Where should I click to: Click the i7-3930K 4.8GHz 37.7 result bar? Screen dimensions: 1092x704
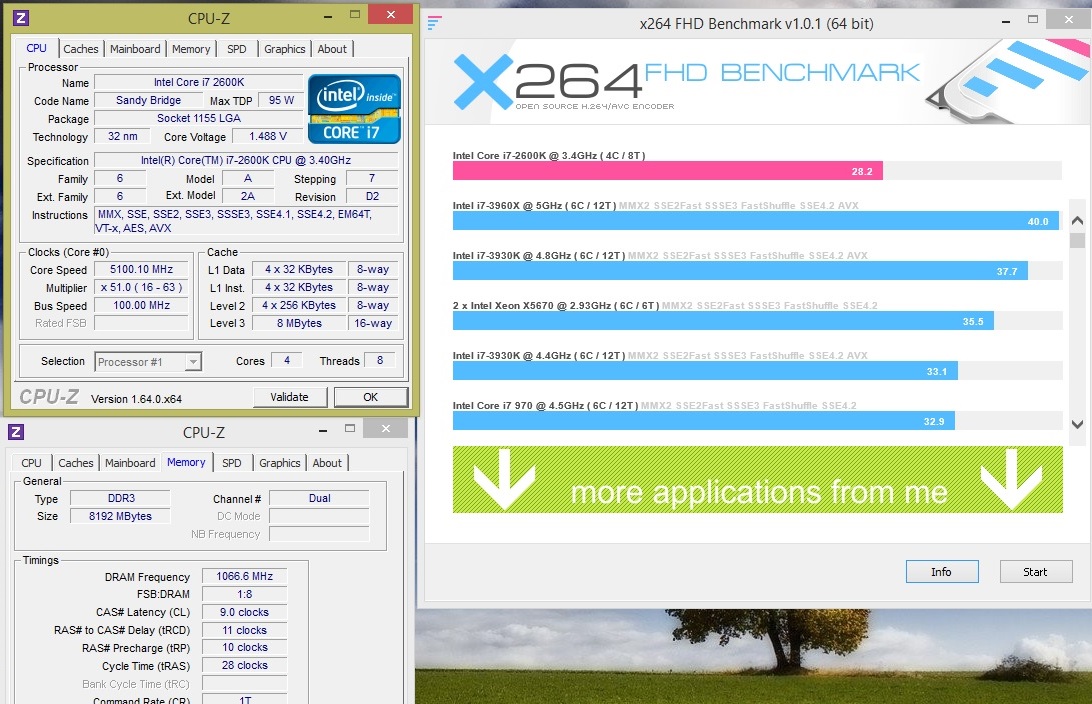click(x=740, y=271)
